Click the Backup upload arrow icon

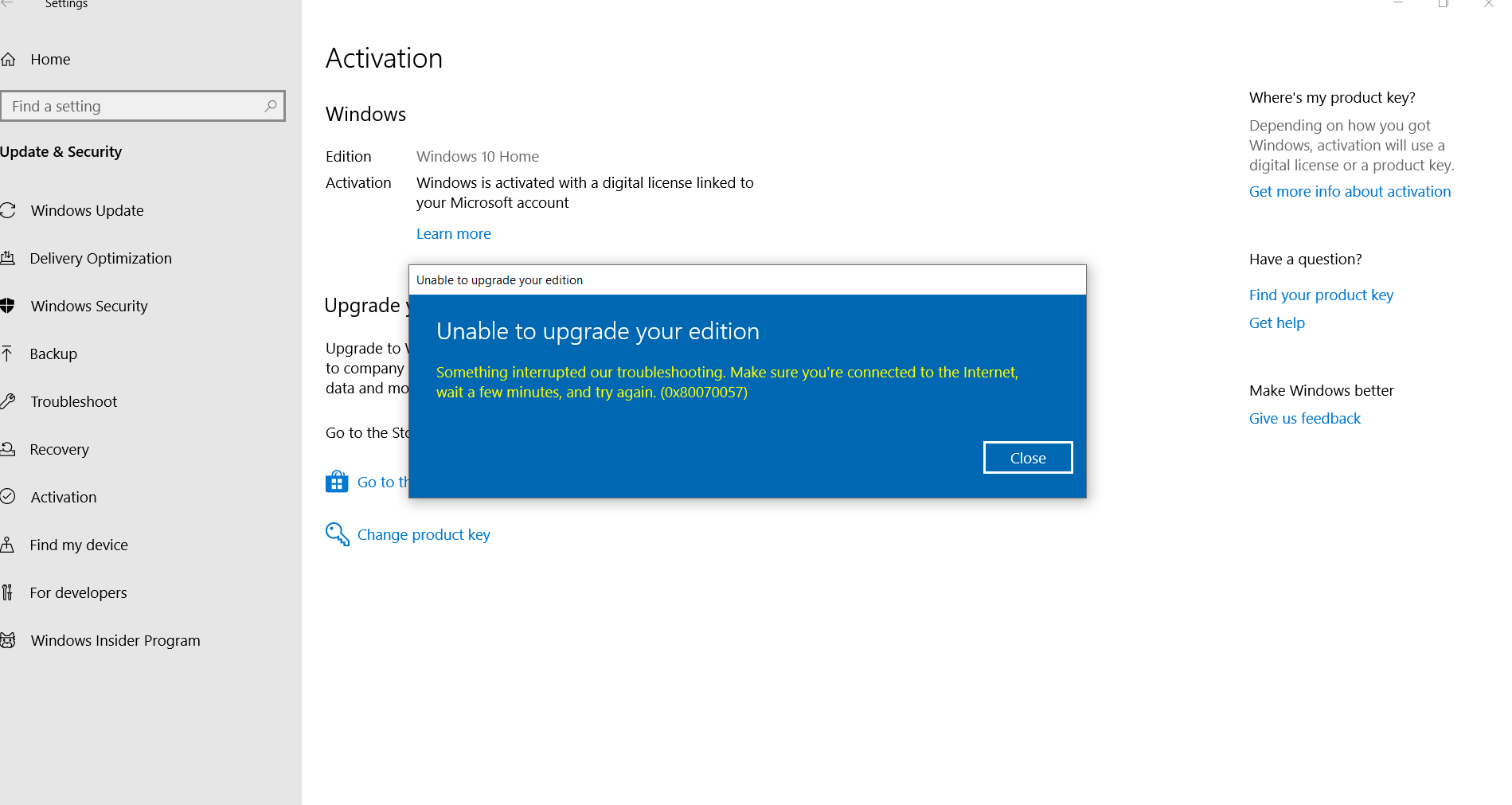coord(7,354)
